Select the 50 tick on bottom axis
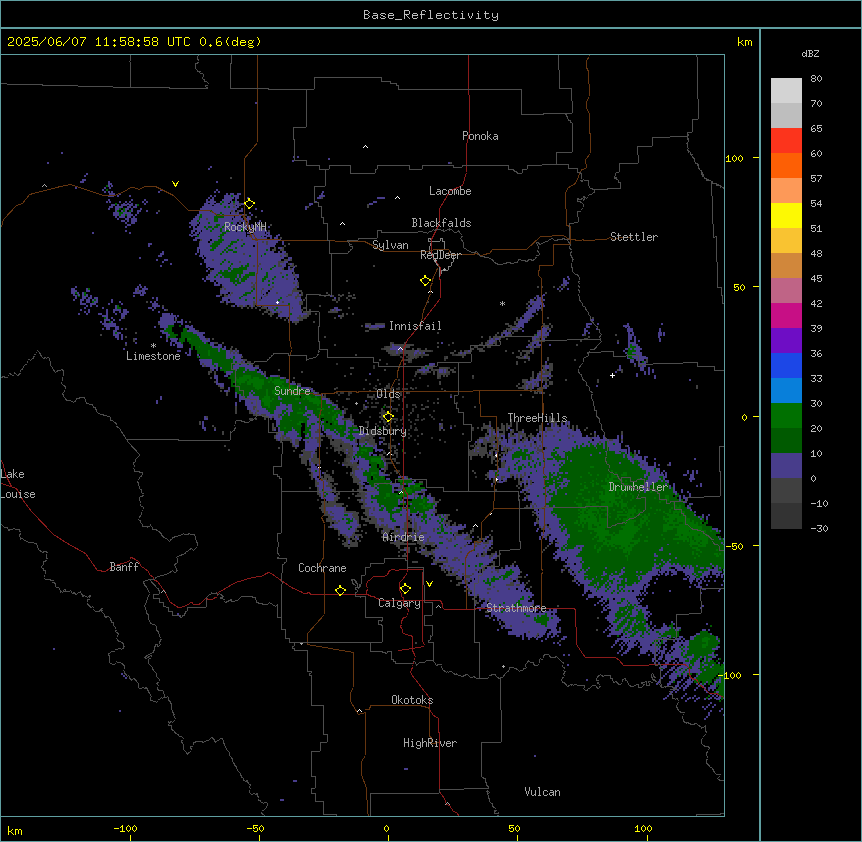Image resolution: width=862 pixels, height=842 pixels. click(514, 828)
